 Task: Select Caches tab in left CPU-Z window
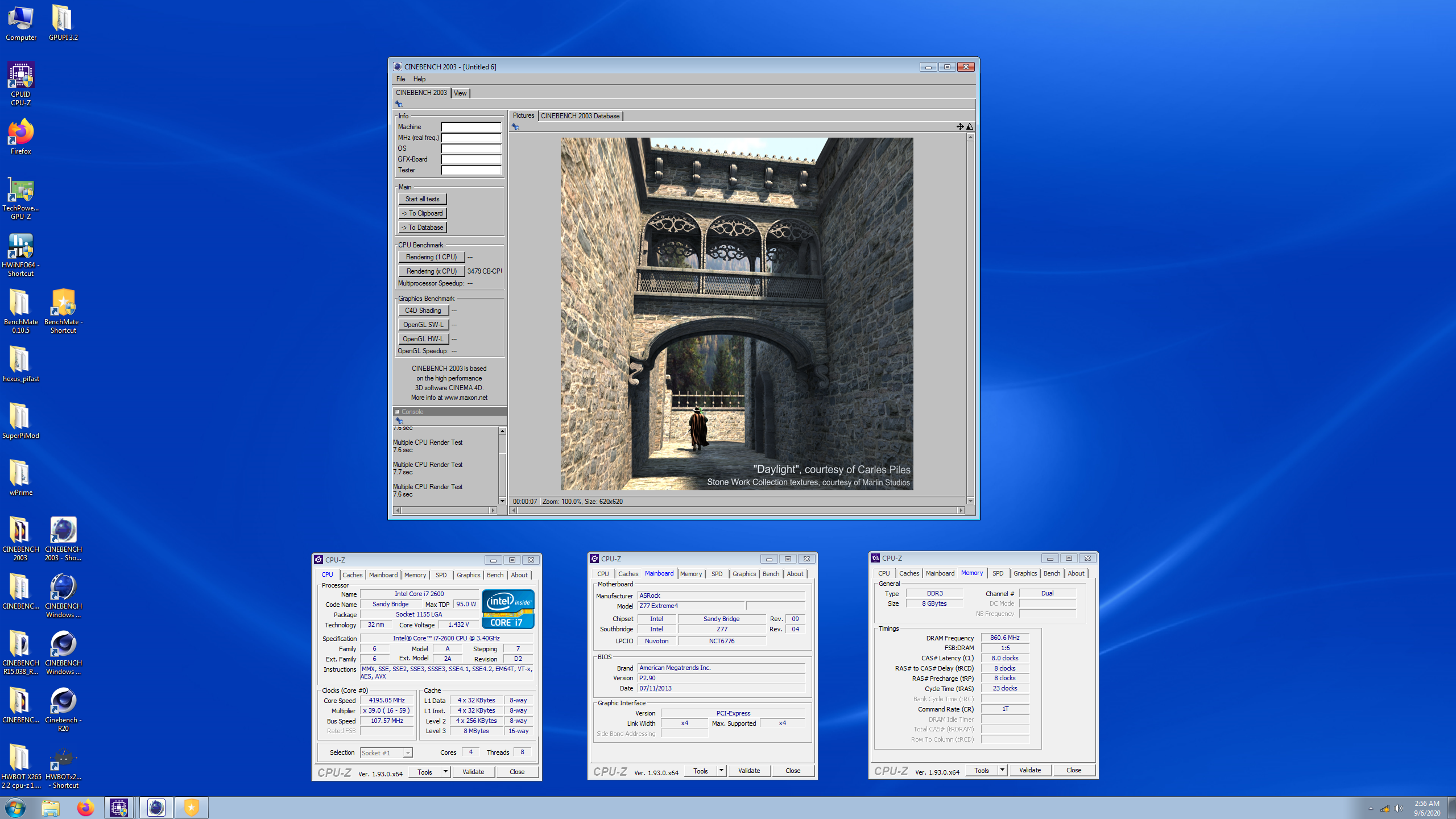point(352,575)
